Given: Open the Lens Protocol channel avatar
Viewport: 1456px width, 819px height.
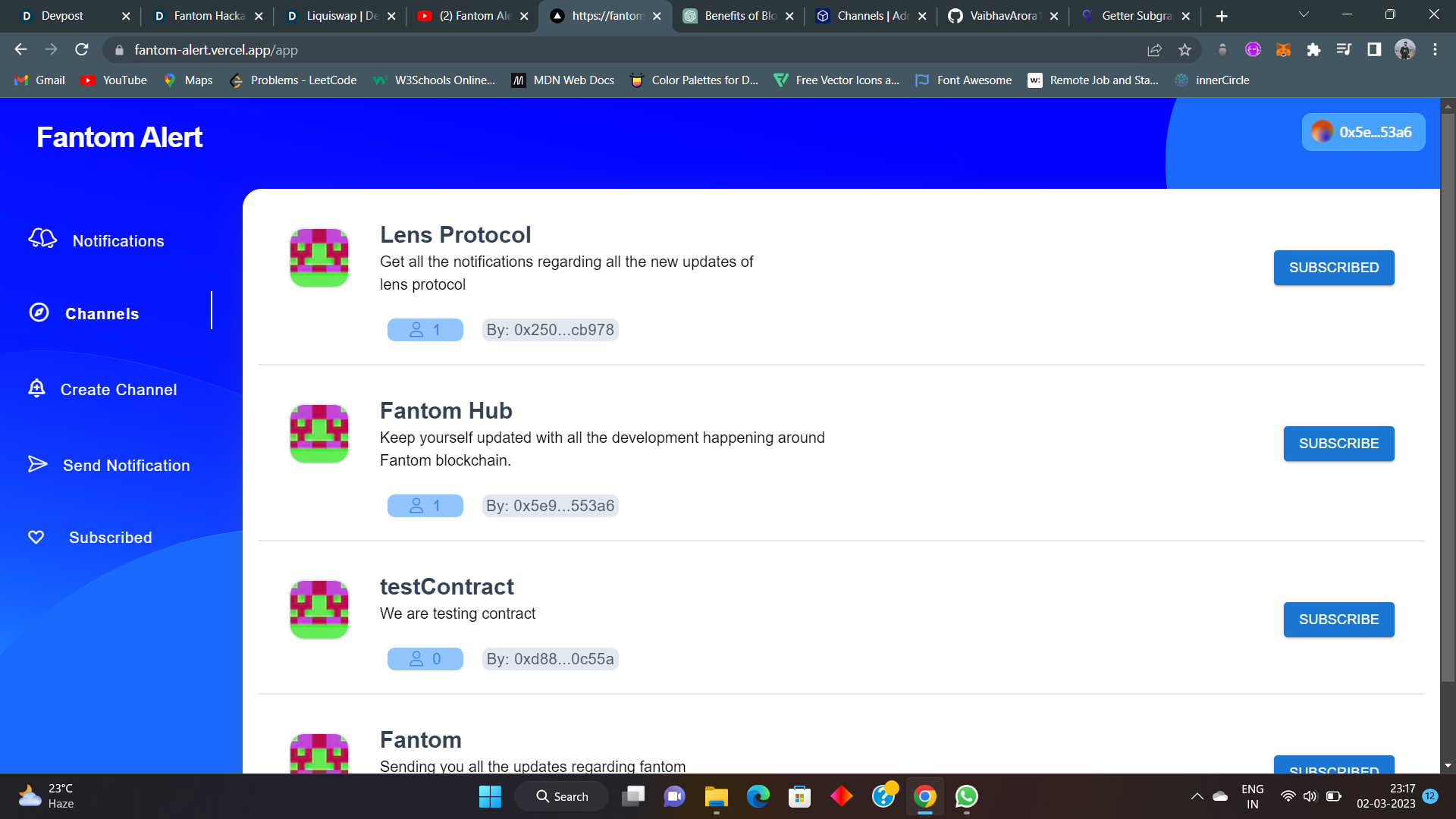Looking at the screenshot, I should coord(318,258).
